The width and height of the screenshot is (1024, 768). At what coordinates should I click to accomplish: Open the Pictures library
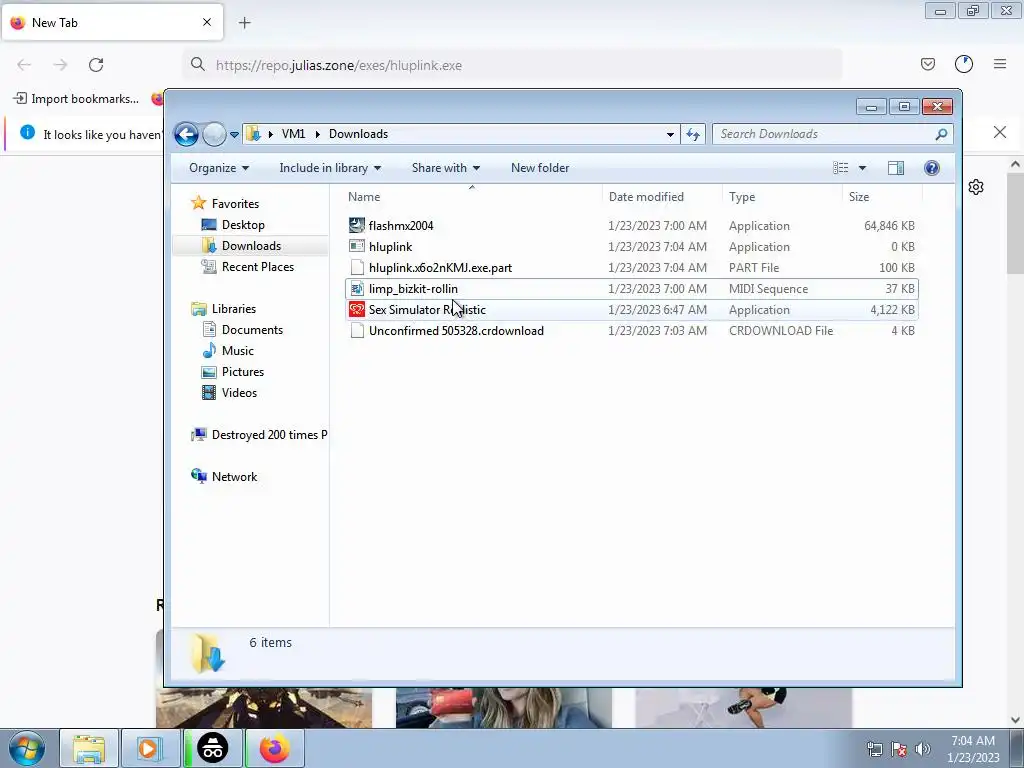click(242, 372)
